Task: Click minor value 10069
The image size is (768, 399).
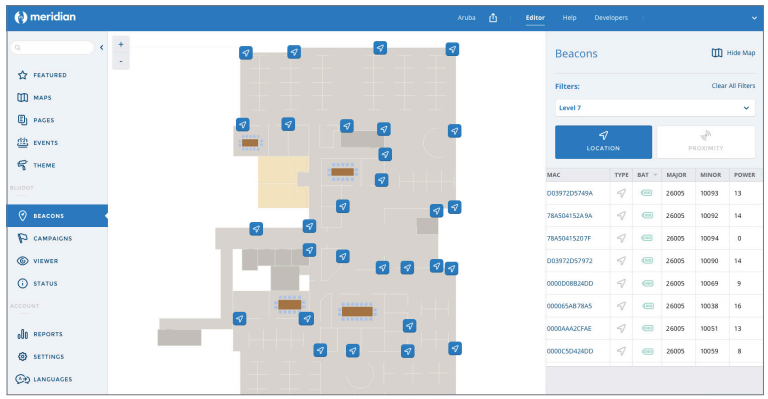Action: (709, 283)
